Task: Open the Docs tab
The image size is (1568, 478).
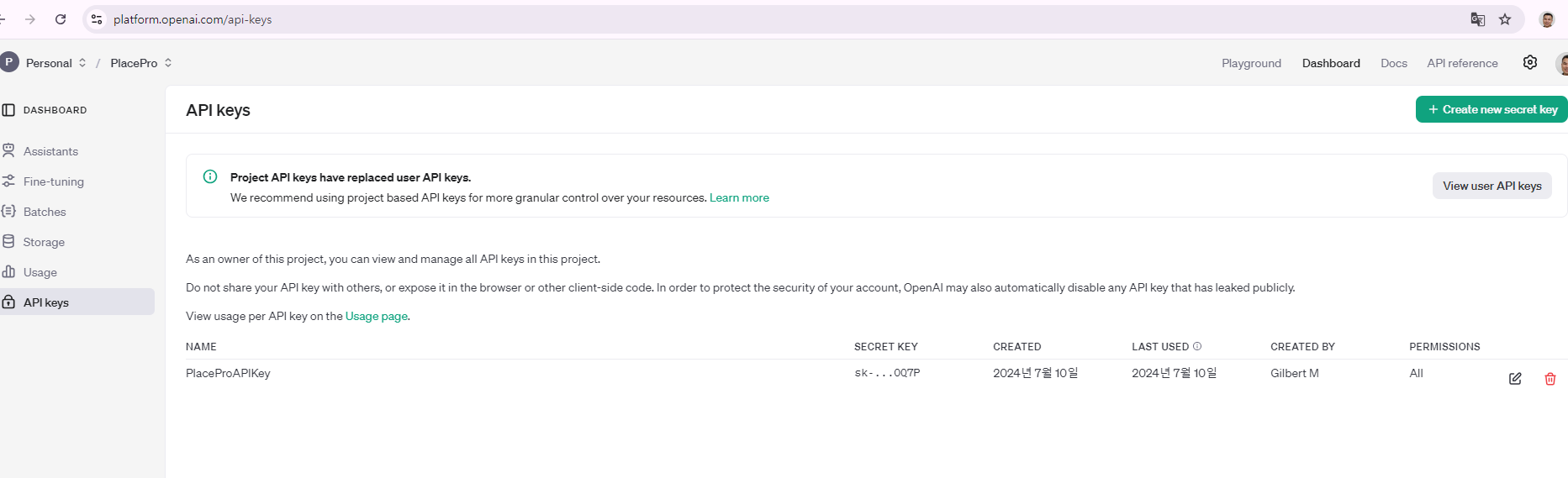Action: (1393, 63)
